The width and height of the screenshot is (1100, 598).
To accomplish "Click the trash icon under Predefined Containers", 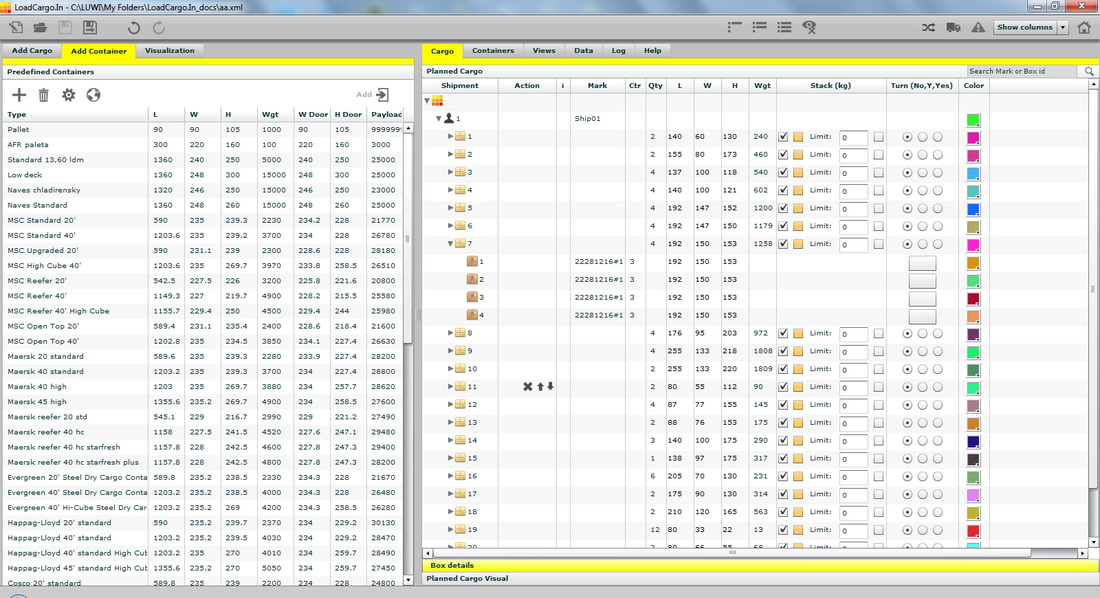I will (44, 95).
